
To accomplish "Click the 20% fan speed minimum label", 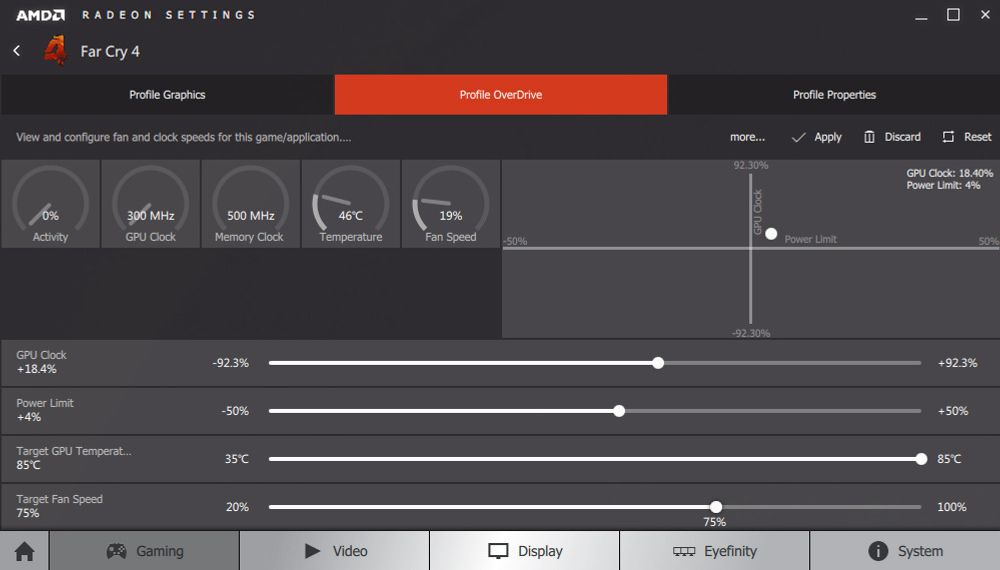I will (x=237, y=507).
